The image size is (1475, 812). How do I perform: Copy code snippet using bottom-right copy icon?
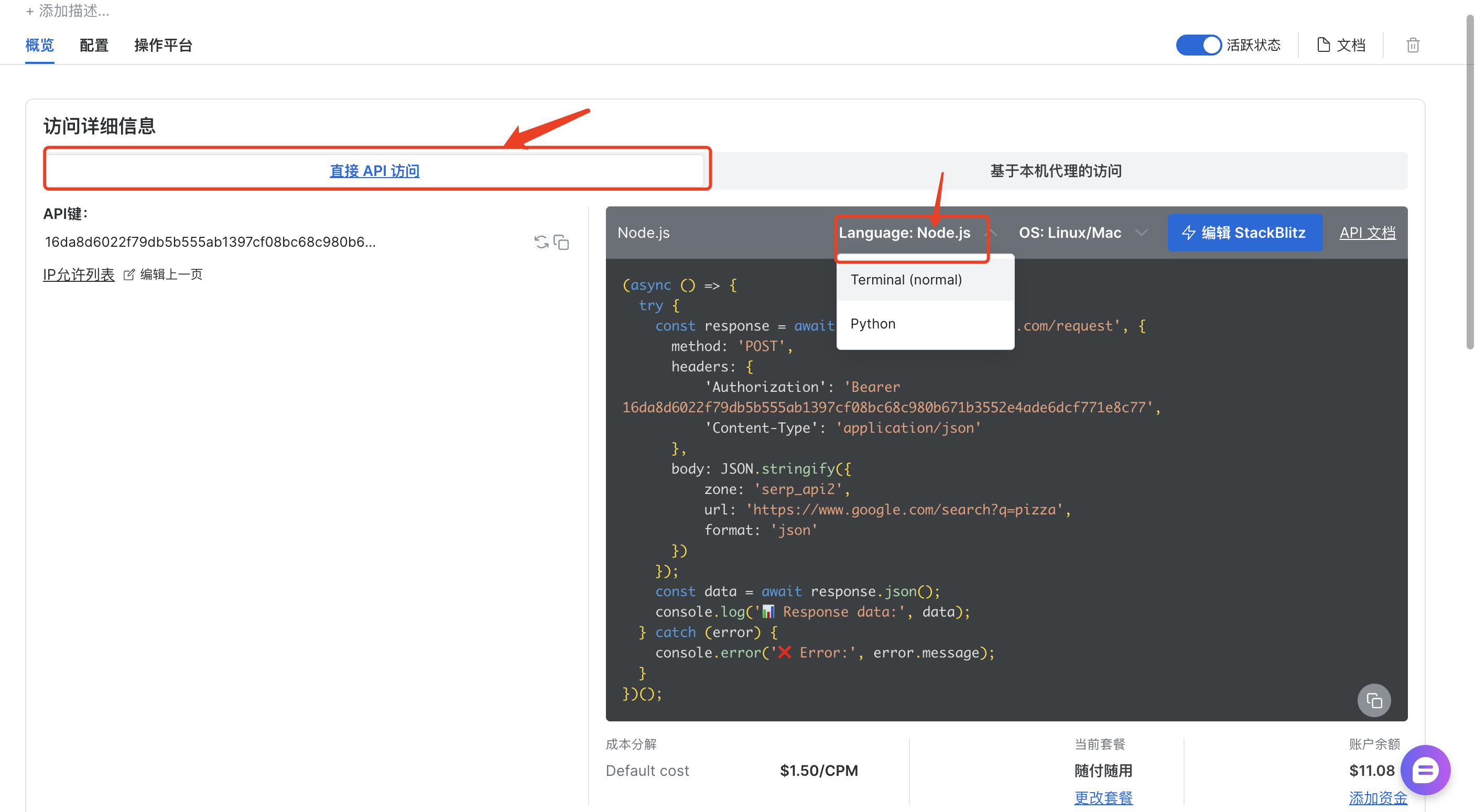click(1373, 700)
